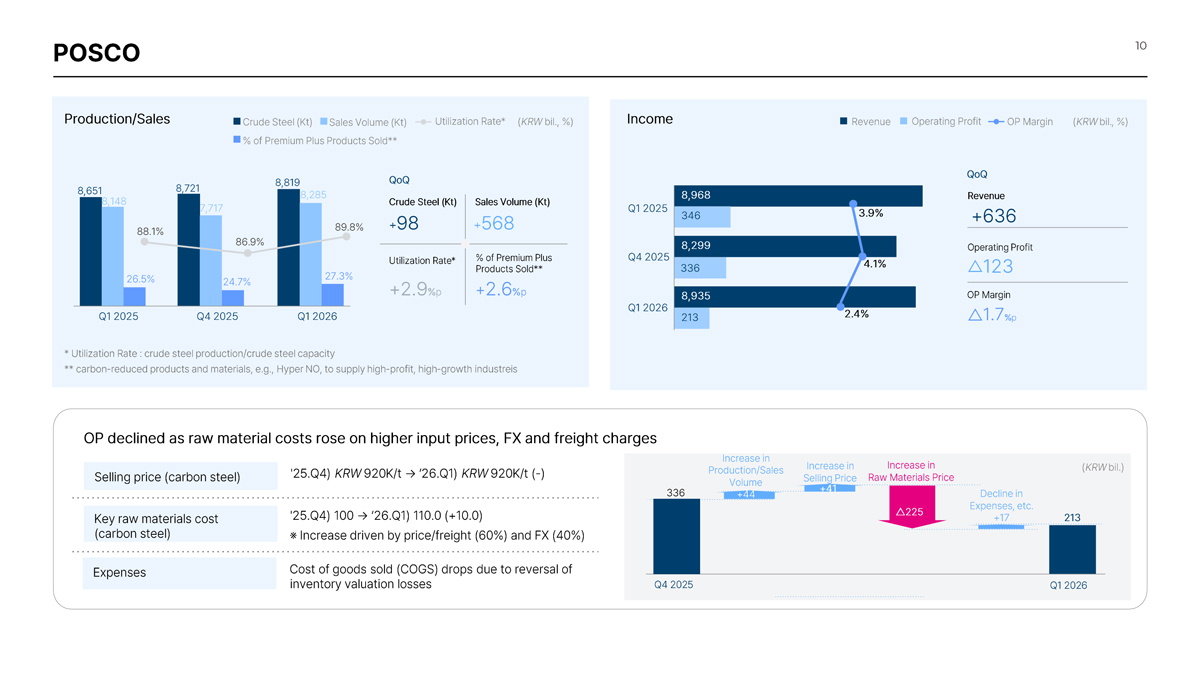Click the +636 revenue QoQ figure
Viewport: 1200px width, 675px height.
coord(993,217)
